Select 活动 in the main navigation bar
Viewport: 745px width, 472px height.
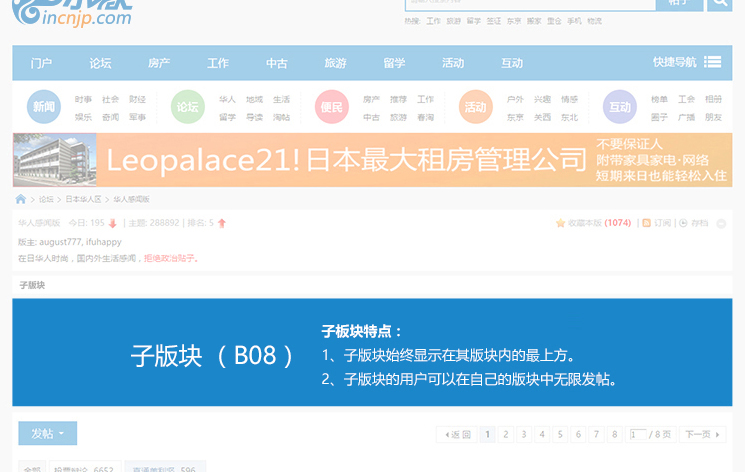pos(453,63)
